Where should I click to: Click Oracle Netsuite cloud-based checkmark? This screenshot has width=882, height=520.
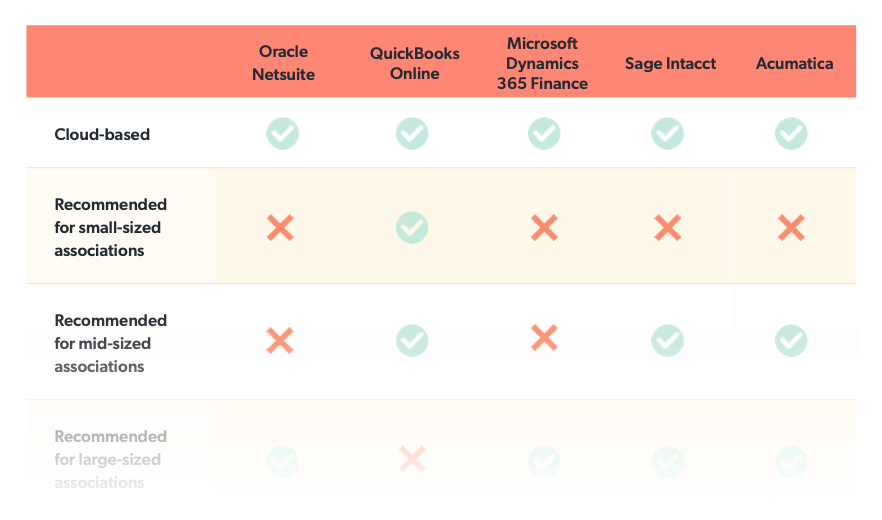tap(282, 133)
